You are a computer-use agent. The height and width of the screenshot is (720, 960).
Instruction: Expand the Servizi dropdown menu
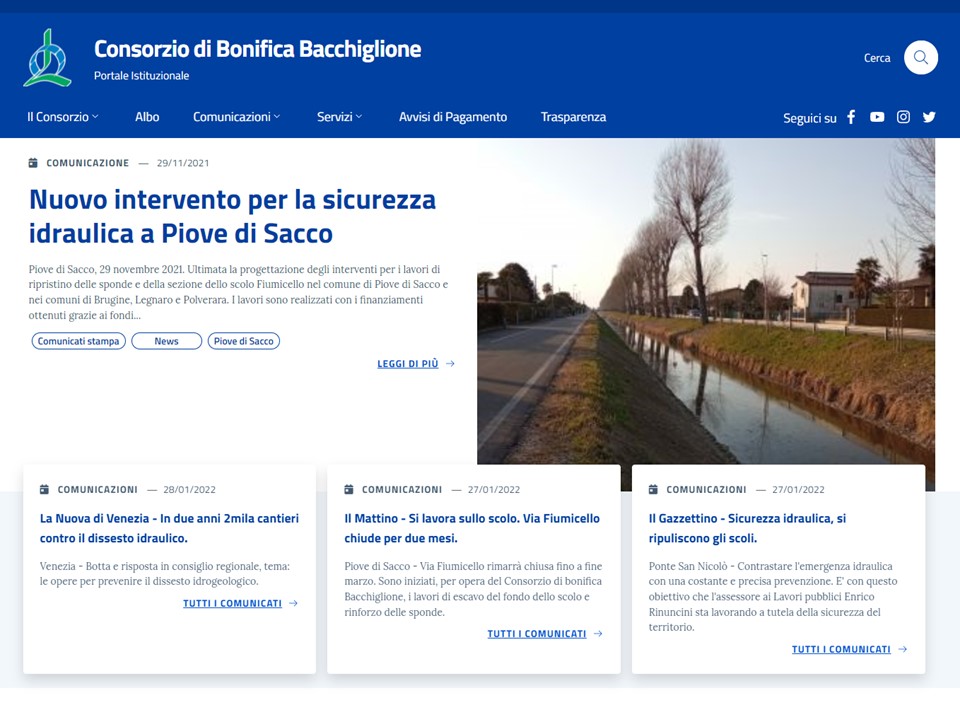click(x=339, y=117)
